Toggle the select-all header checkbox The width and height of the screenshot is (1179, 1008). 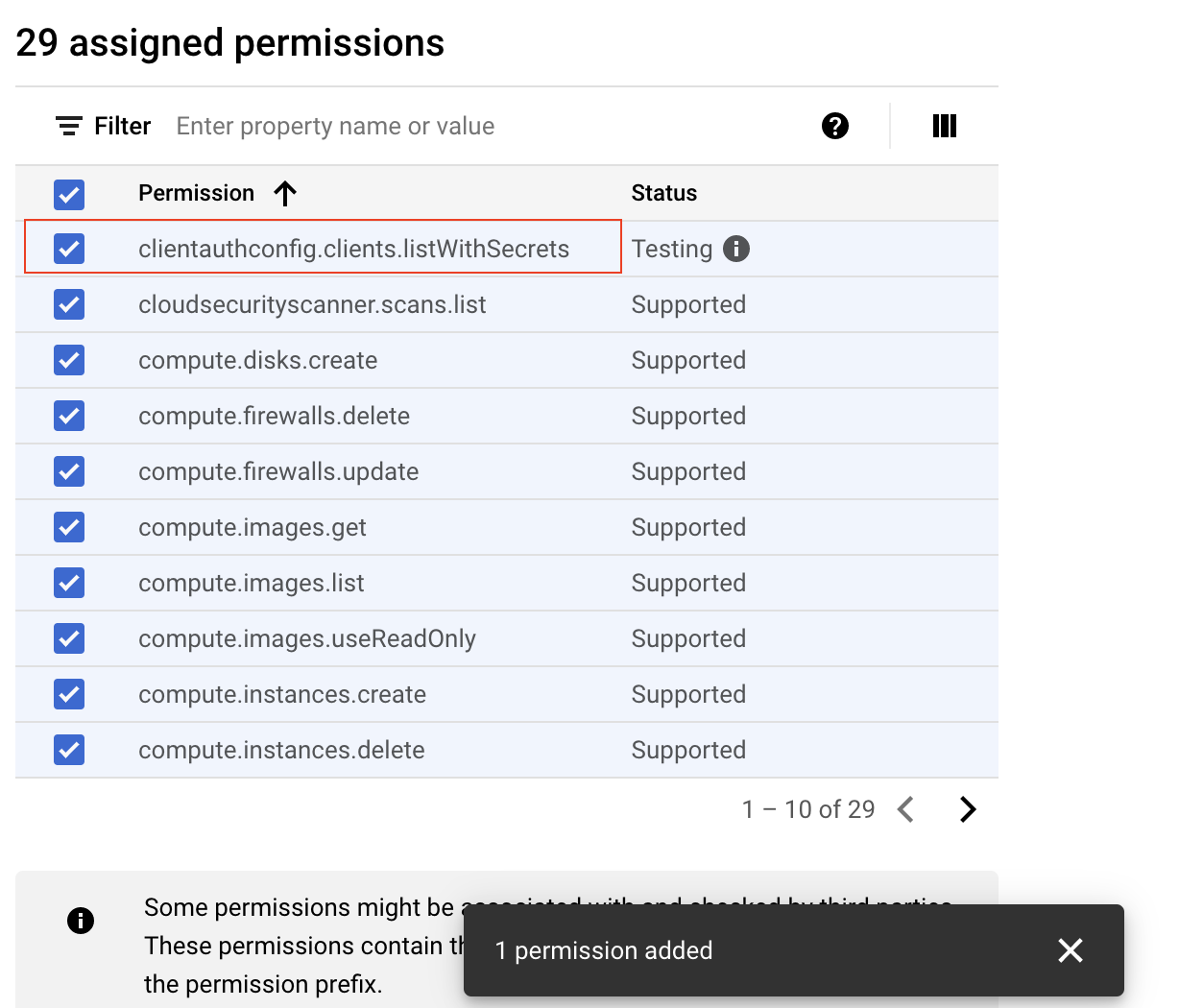coord(69,194)
